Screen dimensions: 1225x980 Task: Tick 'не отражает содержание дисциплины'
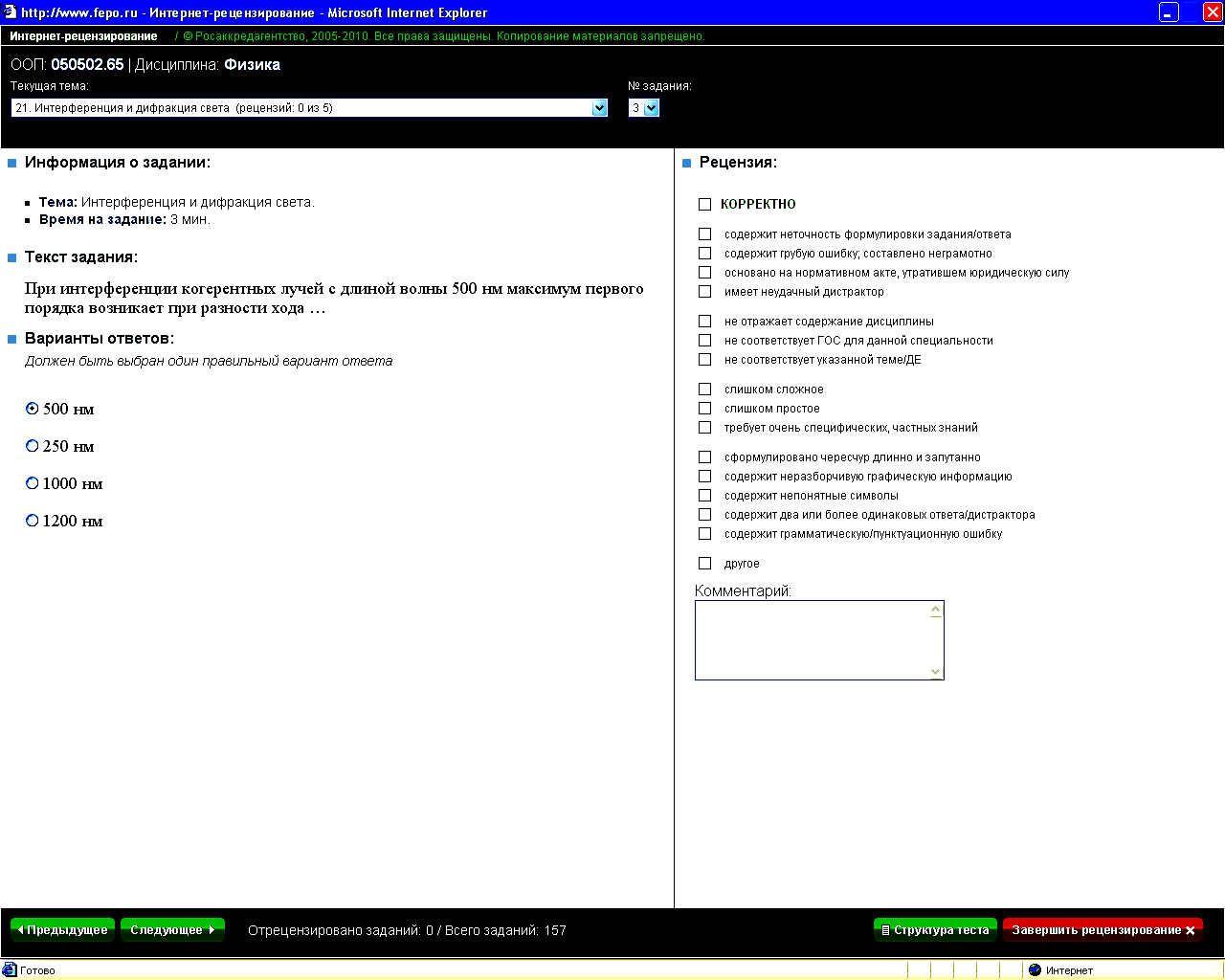tap(705, 321)
